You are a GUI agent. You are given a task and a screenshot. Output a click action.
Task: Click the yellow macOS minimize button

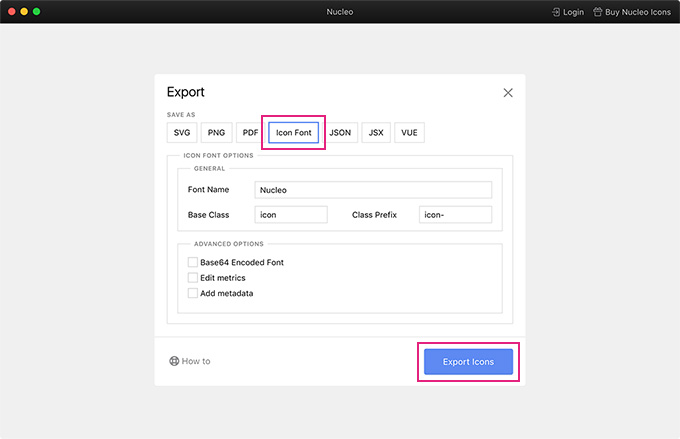24,11
